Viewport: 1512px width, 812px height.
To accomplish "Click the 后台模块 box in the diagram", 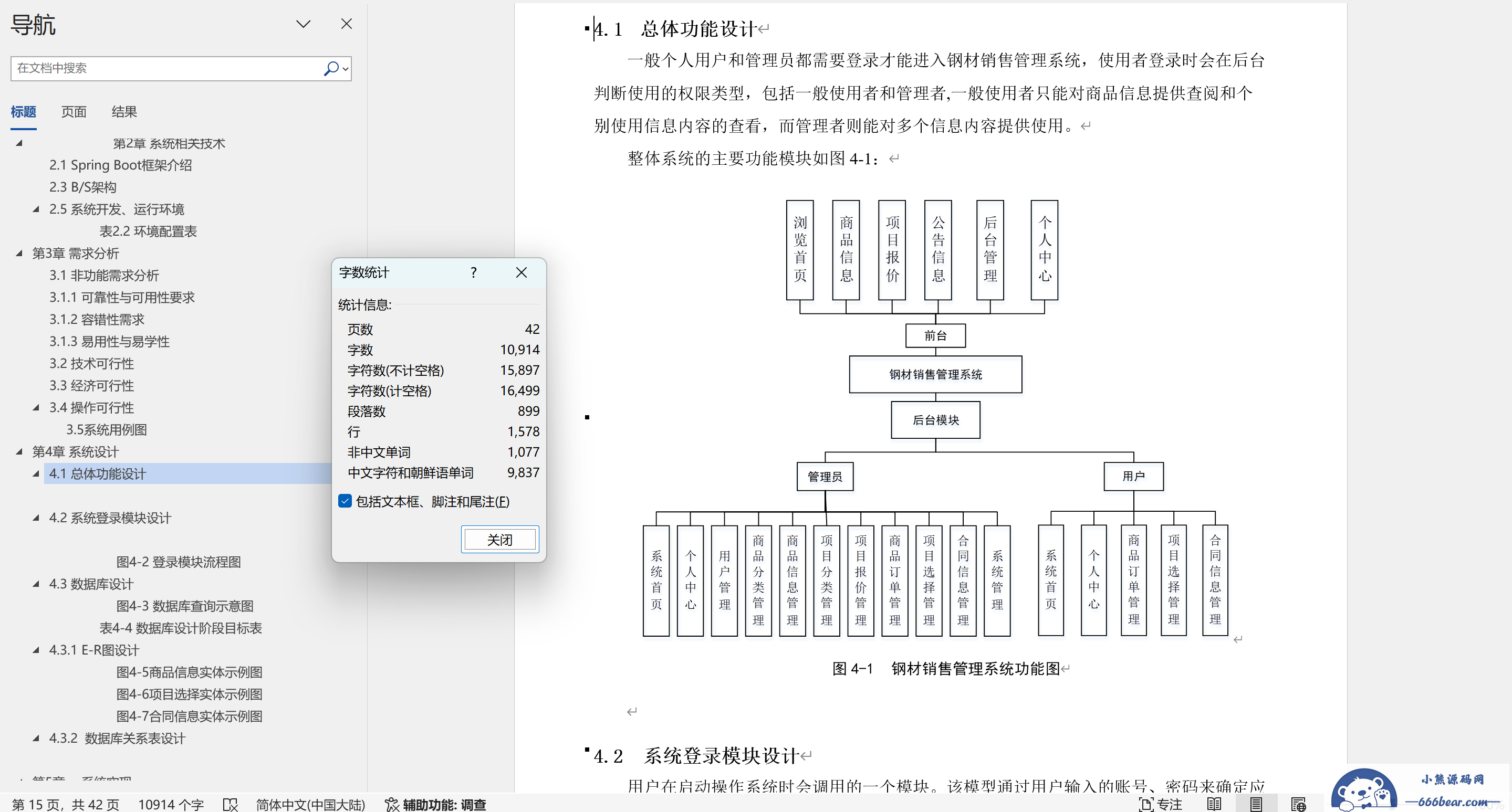I will coord(935,419).
